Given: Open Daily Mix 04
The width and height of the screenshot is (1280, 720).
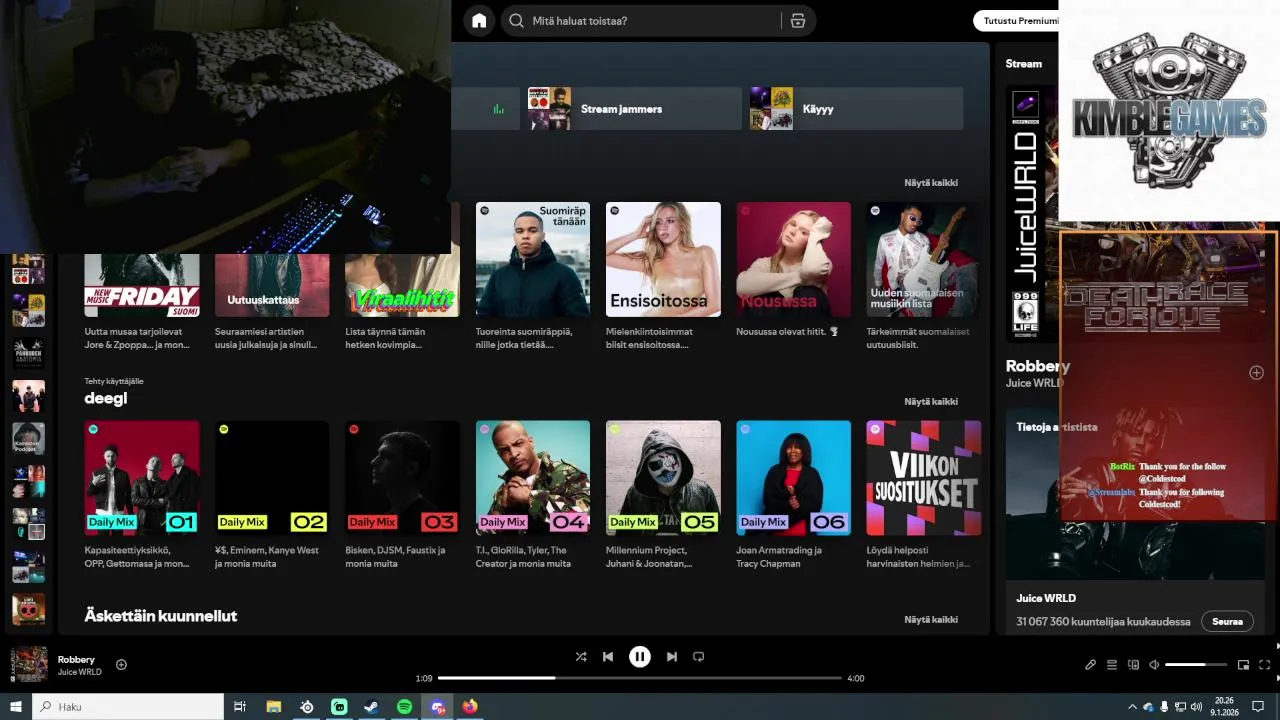Looking at the screenshot, I should pos(533,495).
